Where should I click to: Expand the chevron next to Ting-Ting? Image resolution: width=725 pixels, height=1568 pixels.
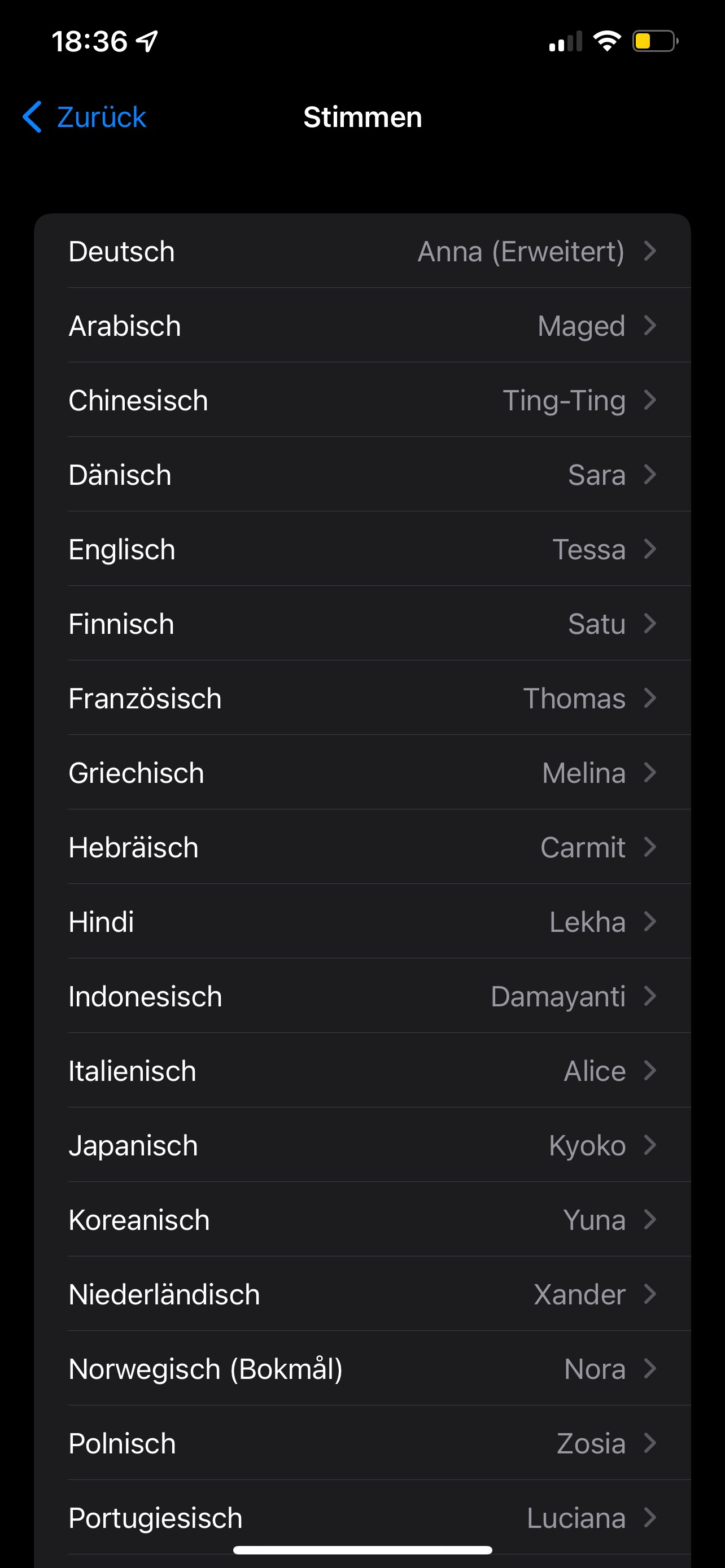[650, 400]
